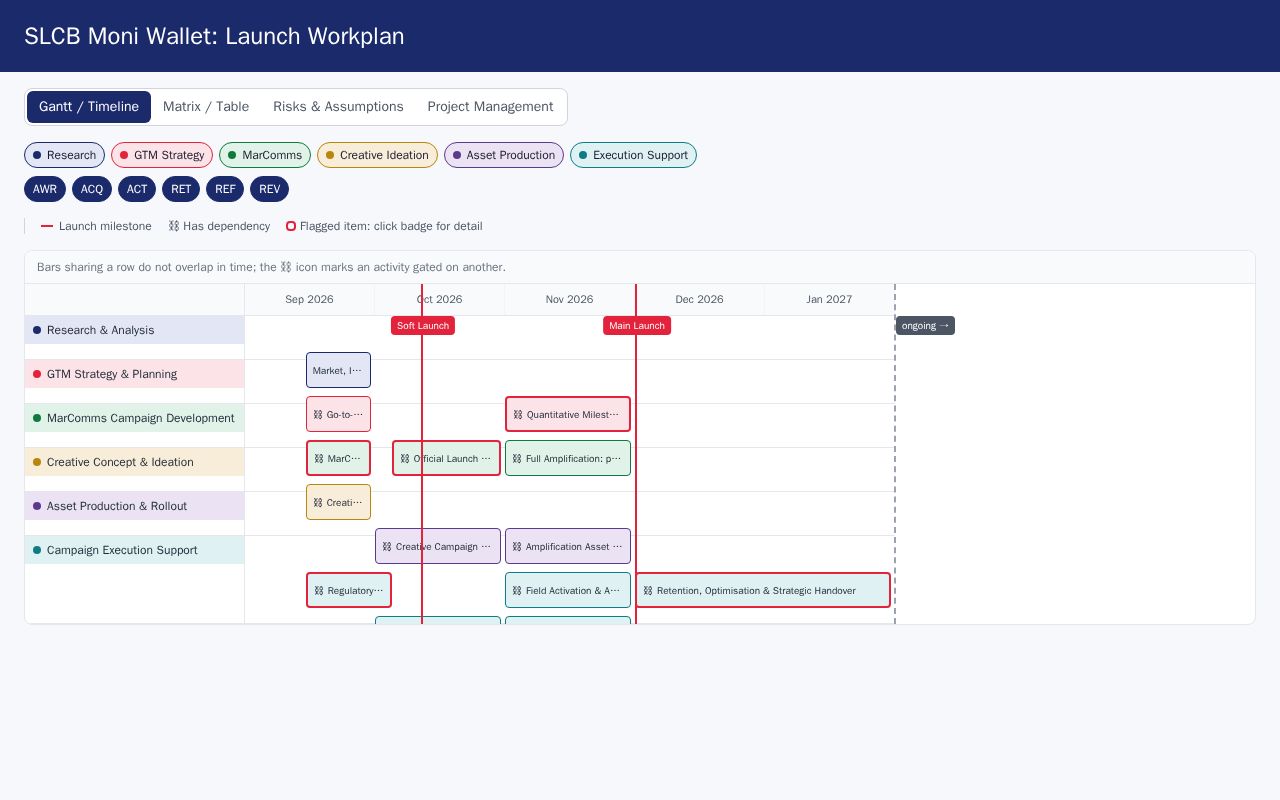The image size is (1280, 800).
Task: Open the Risks & Assumptions tab
Action: click(x=338, y=107)
